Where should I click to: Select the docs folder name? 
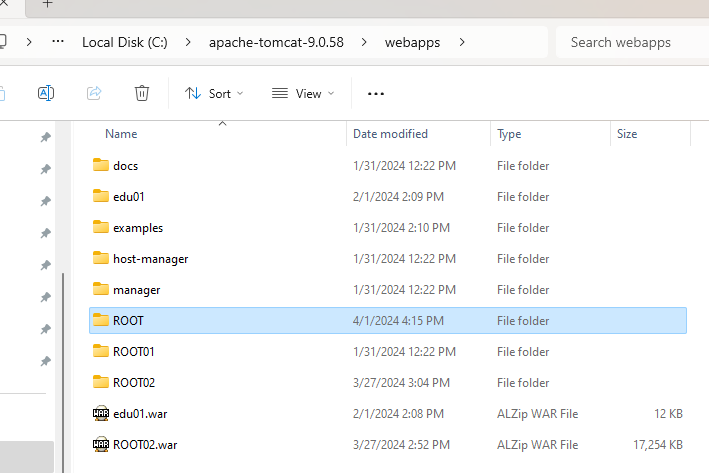point(126,166)
